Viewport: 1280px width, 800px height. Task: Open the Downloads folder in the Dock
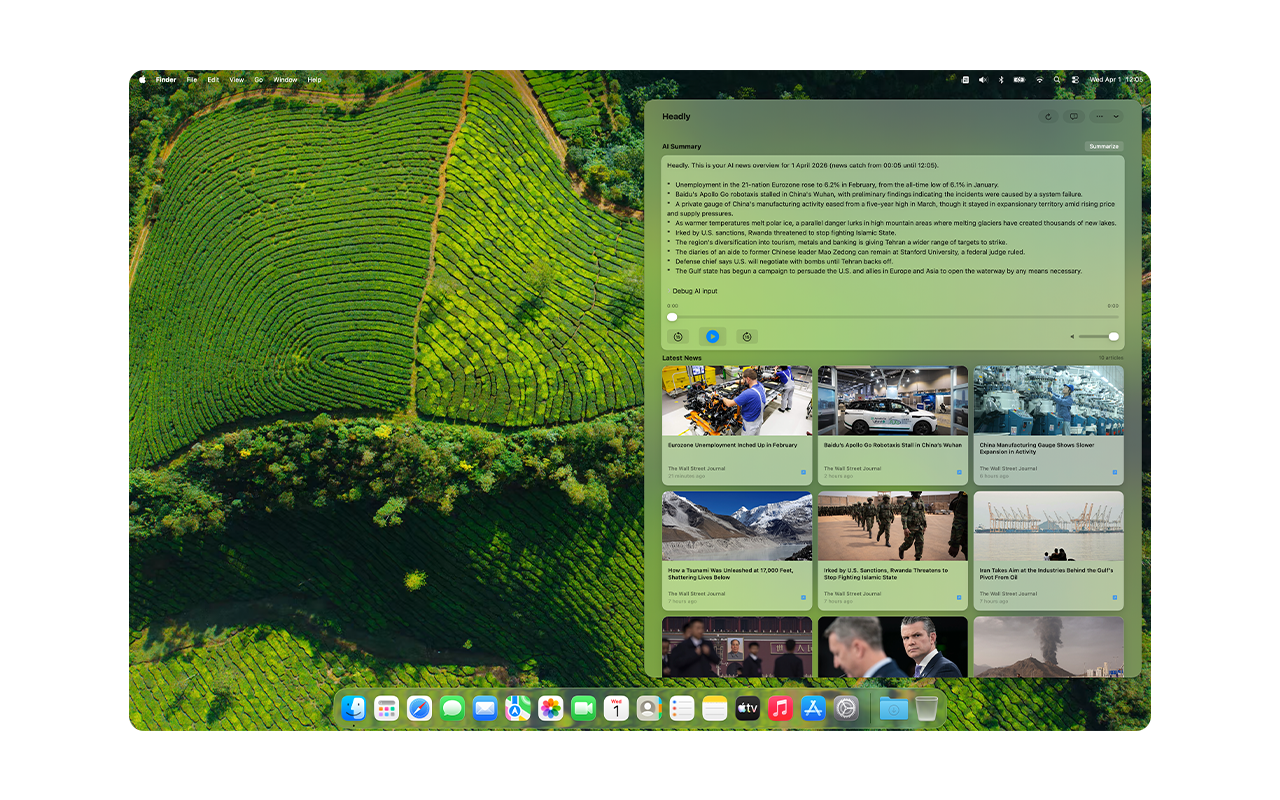894,708
